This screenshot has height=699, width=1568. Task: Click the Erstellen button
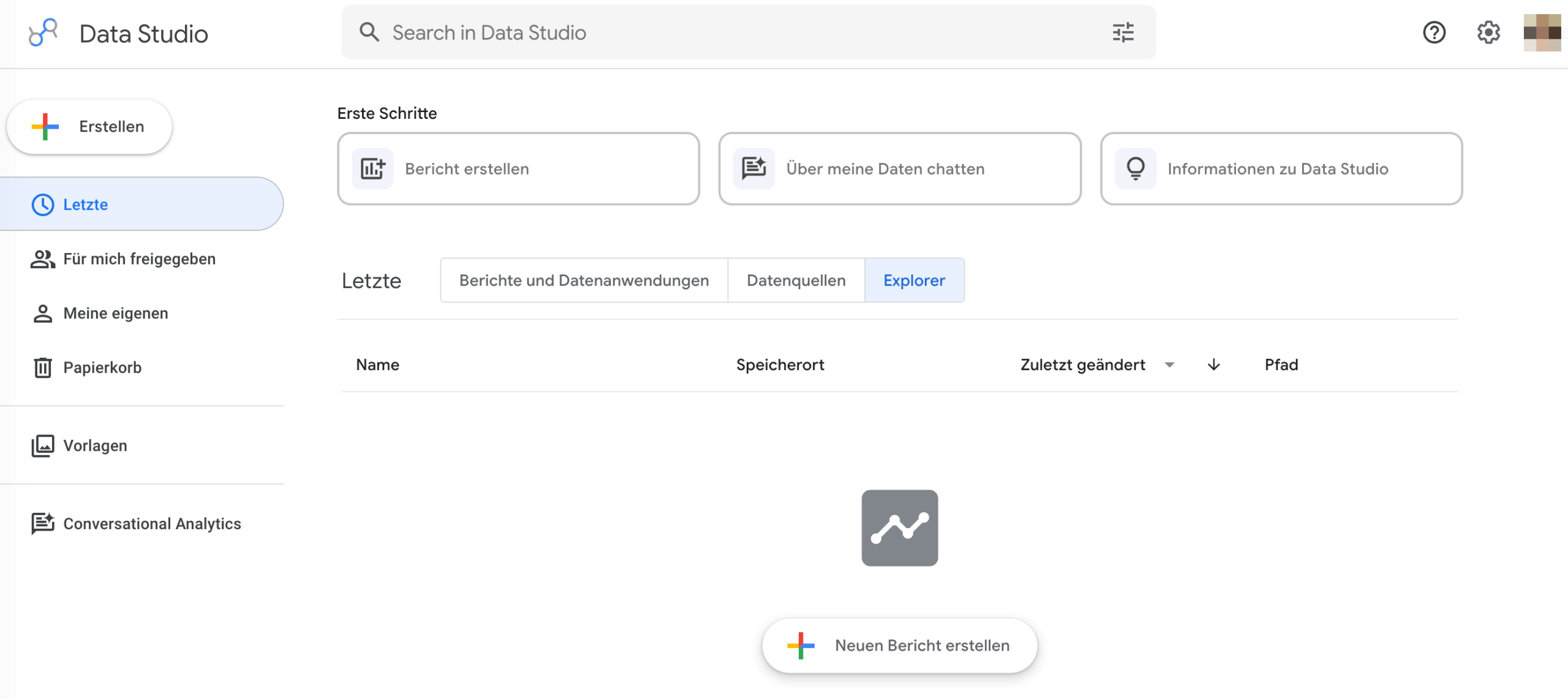pyautogui.click(x=89, y=127)
